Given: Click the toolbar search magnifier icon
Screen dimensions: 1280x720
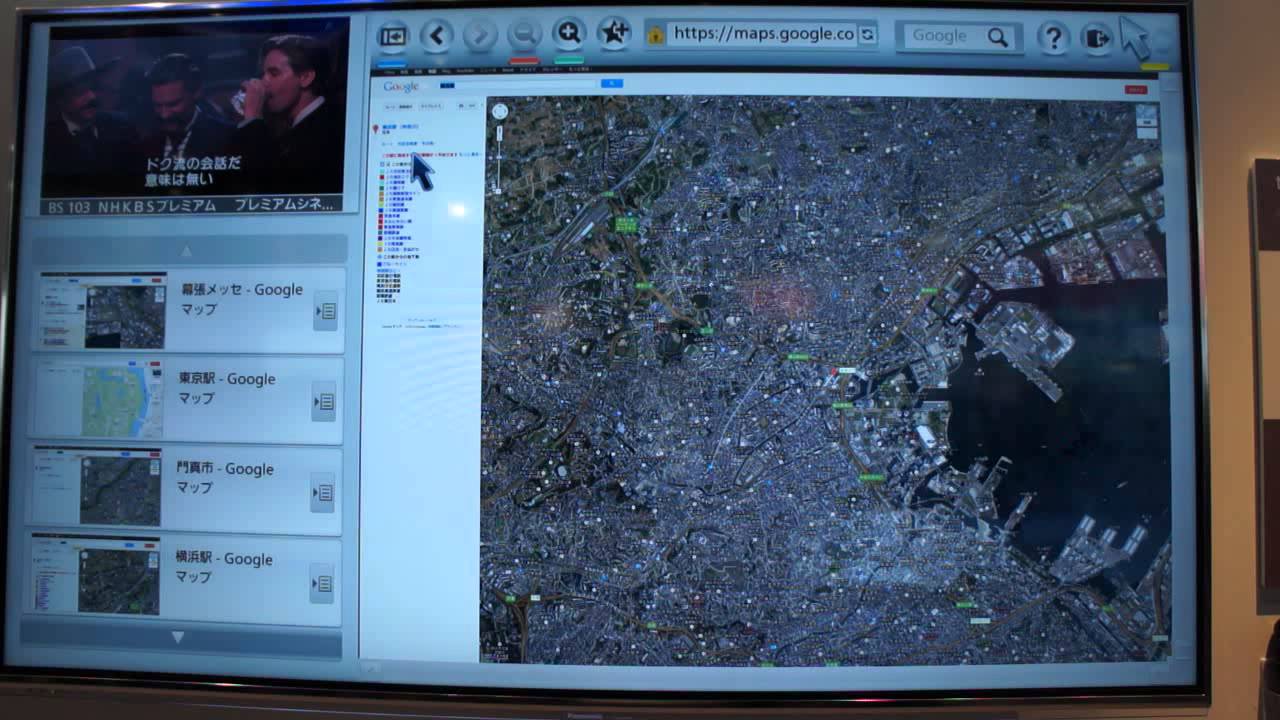Looking at the screenshot, I should pos(997,37).
